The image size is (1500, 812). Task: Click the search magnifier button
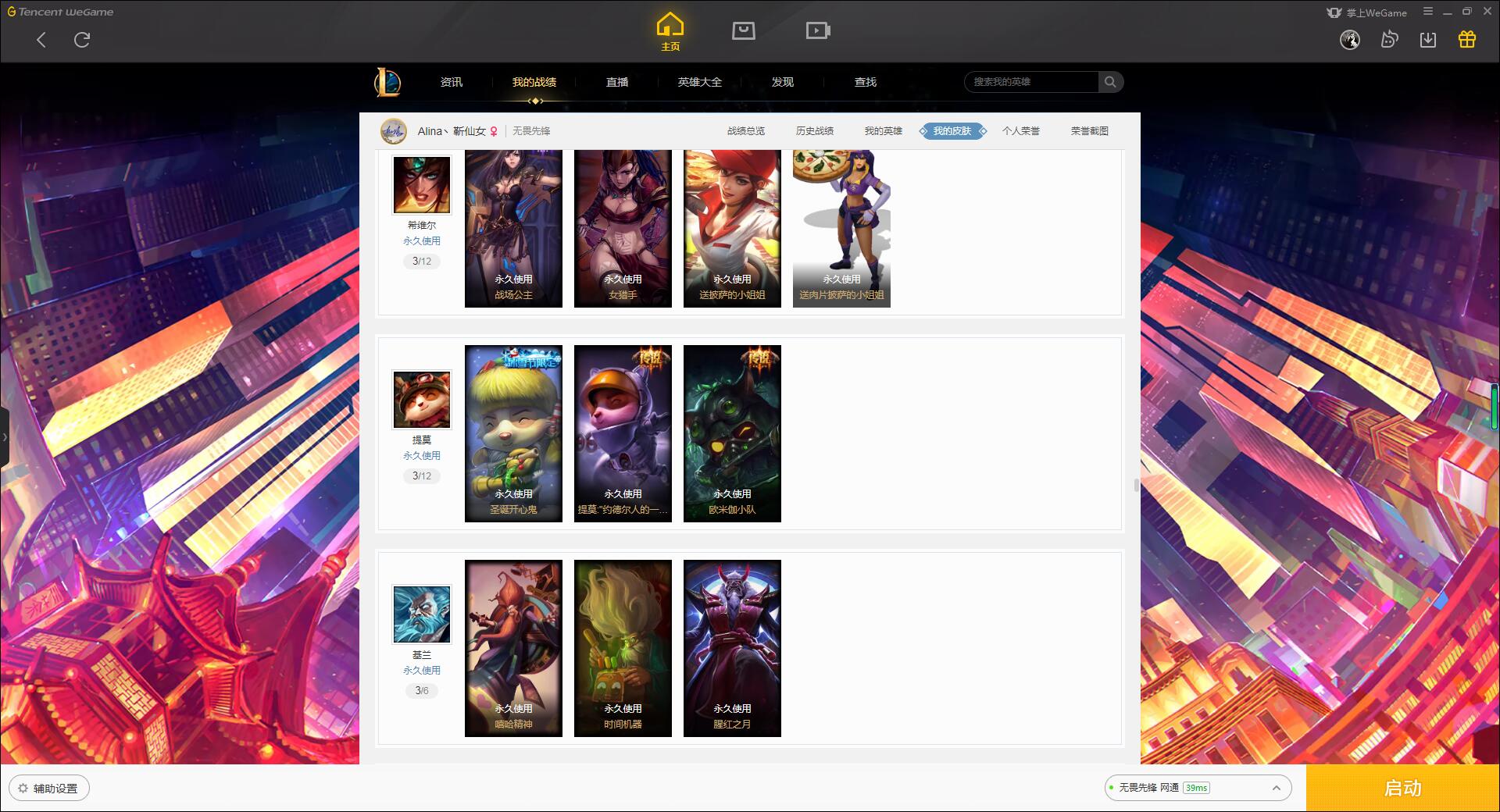pyautogui.click(x=1110, y=82)
